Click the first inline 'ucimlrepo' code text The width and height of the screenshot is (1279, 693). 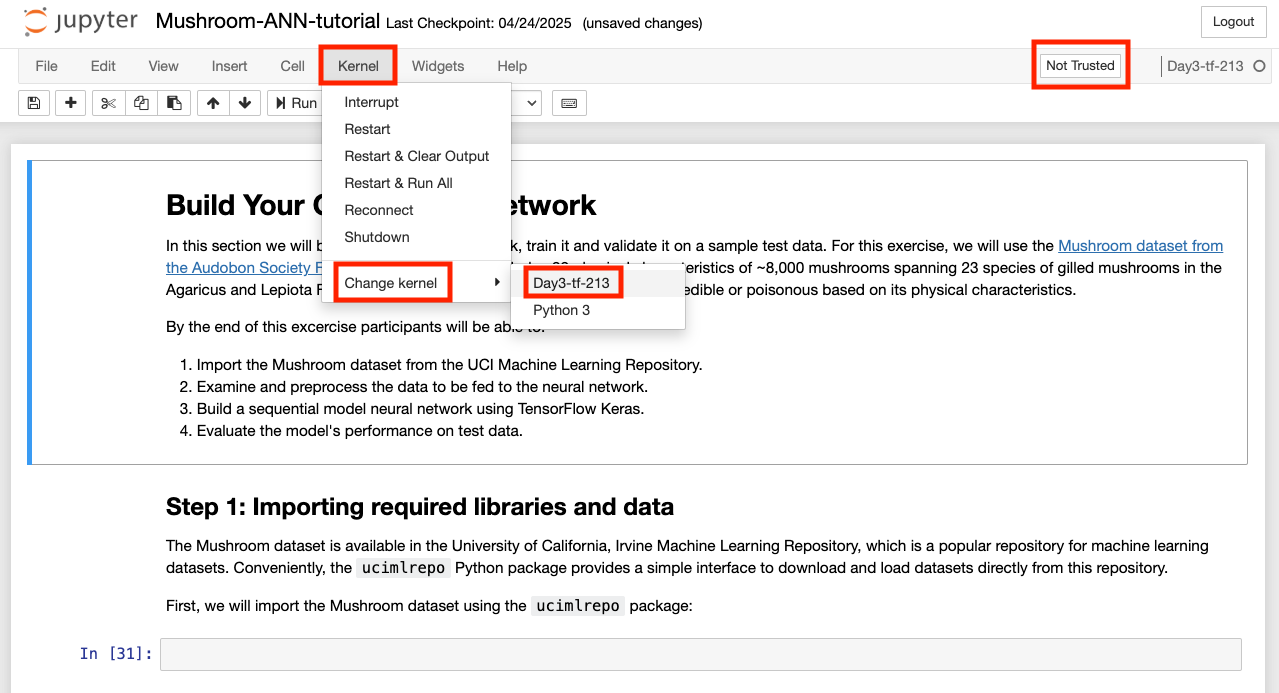click(403, 568)
